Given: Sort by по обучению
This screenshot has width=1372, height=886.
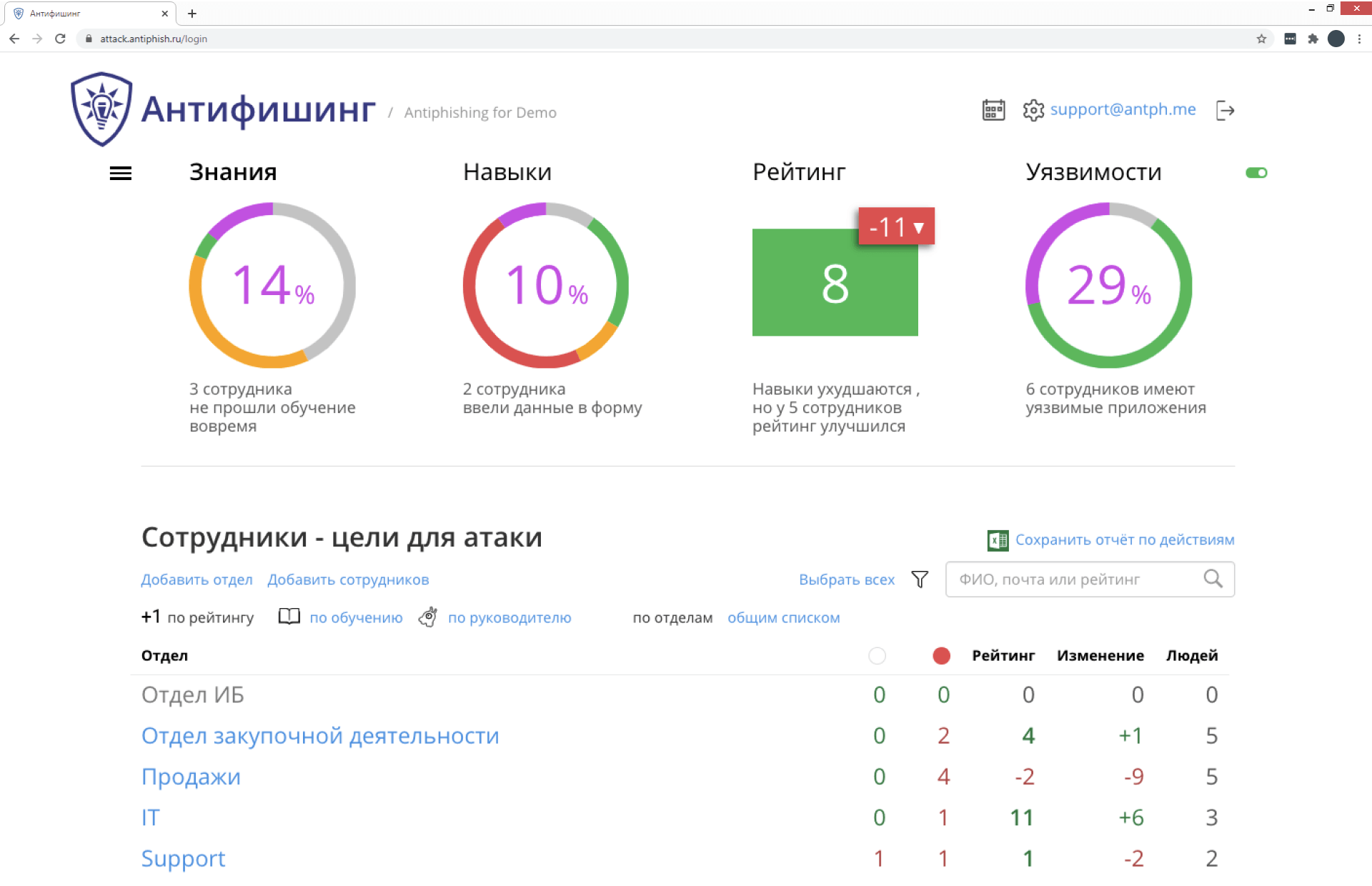Looking at the screenshot, I should 356,618.
